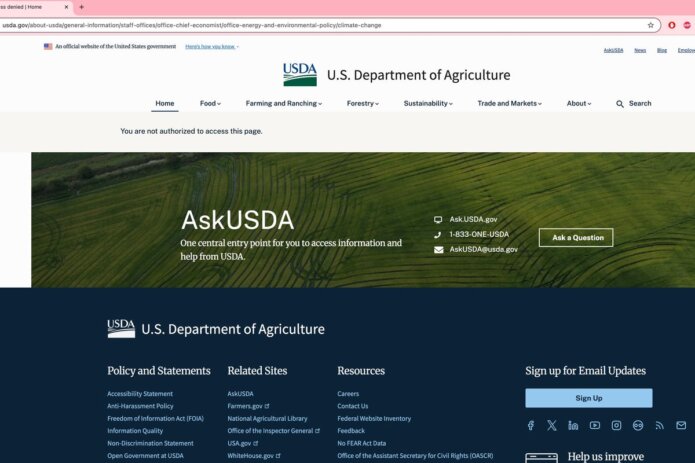Click the Sign Up button
The image size is (695, 463).
pos(588,398)
